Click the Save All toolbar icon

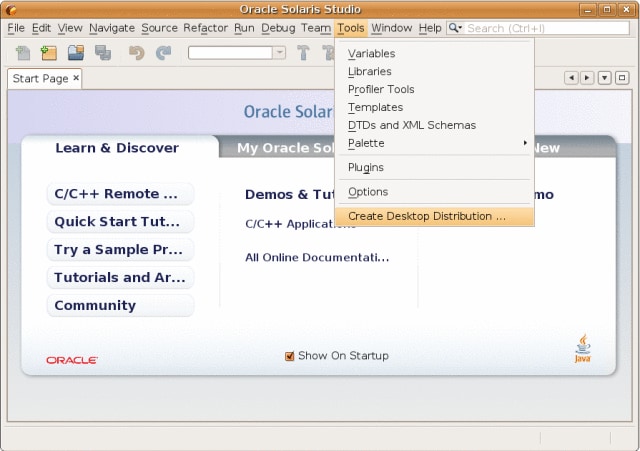pyautogui.click(x=103, y=53)
